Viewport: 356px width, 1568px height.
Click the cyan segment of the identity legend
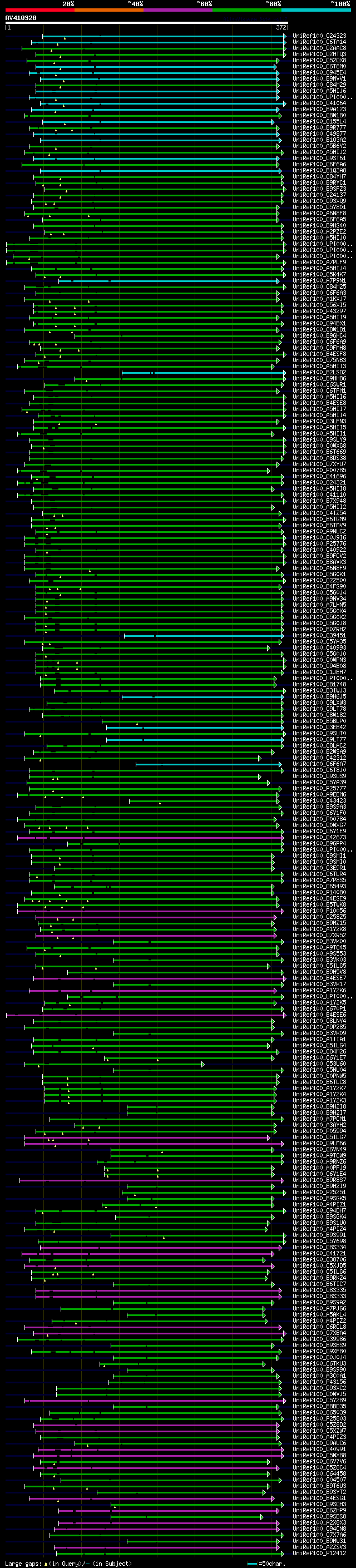tap(316, 10)
